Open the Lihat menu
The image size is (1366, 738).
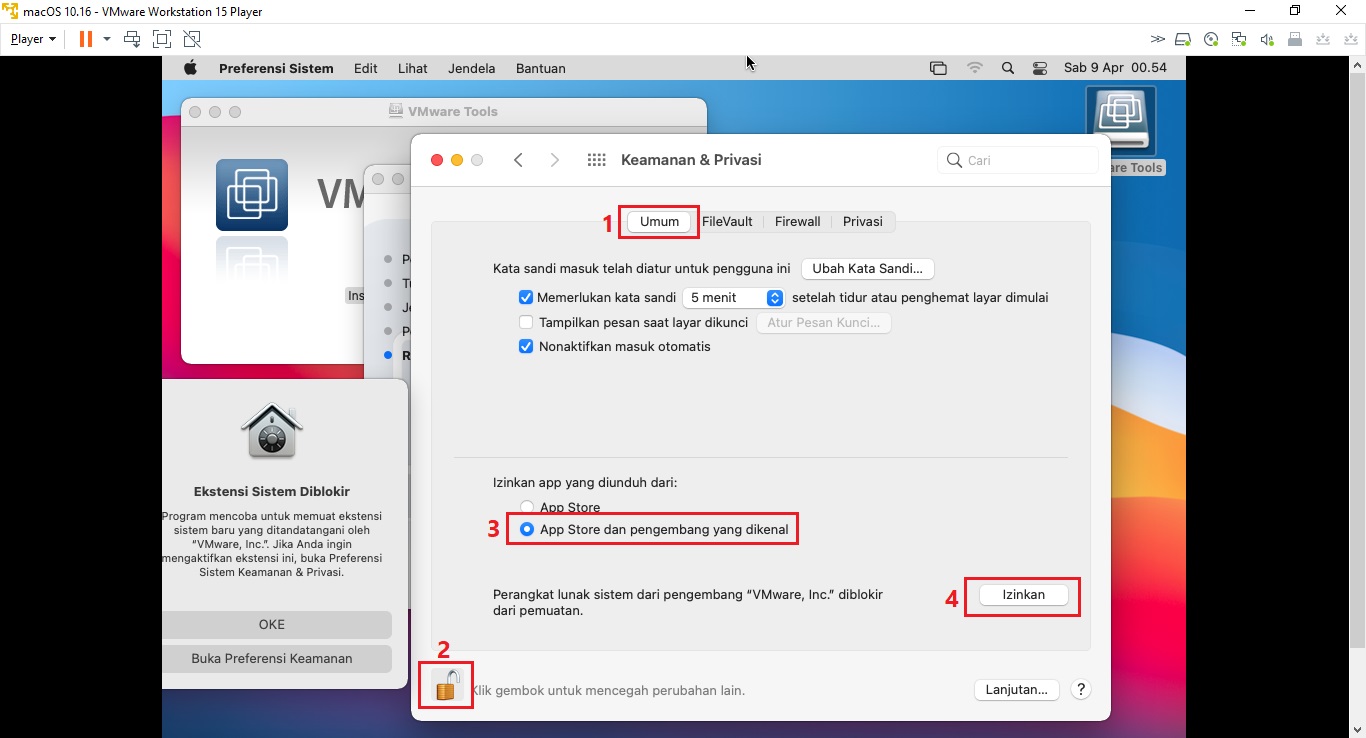[413, 68]
